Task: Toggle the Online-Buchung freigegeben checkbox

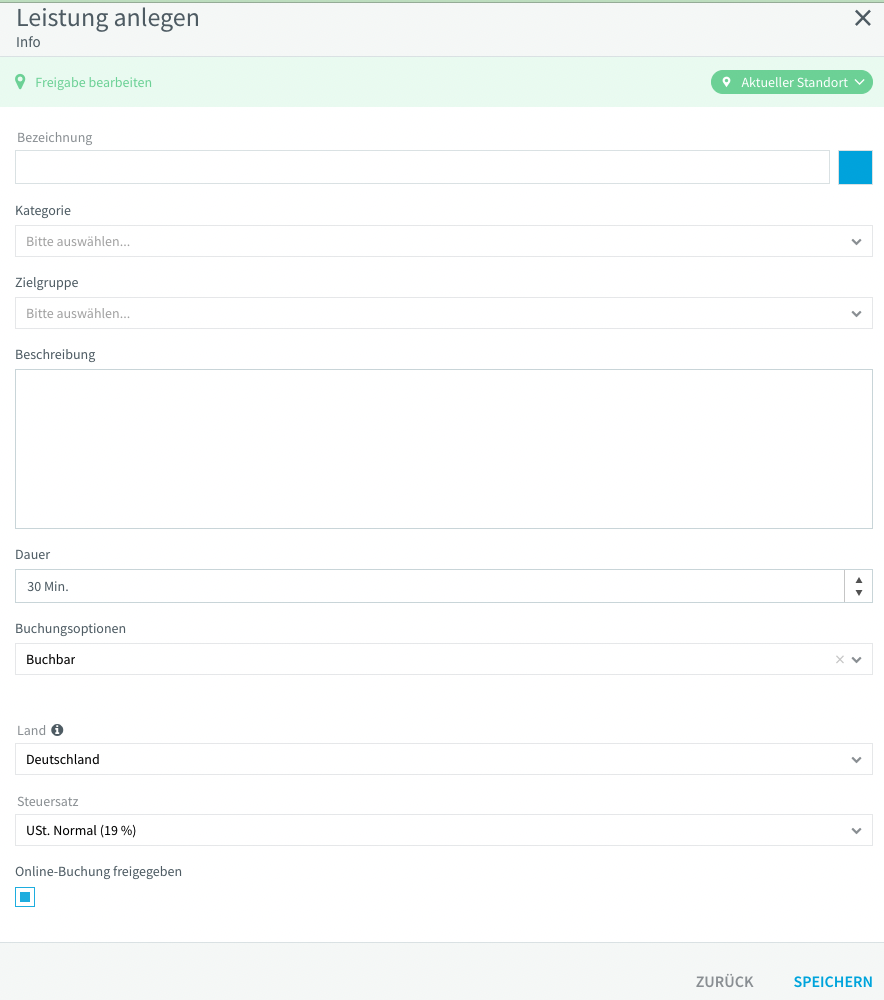Action: coord(25,897)
